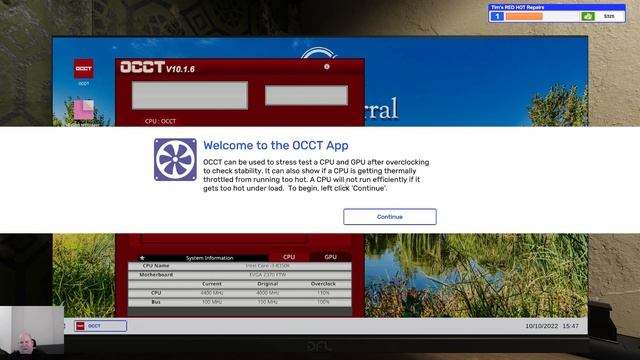Click the fan icon in the welcome dialog
Viewport: 640px width, 360px height.
pos(175,160)
